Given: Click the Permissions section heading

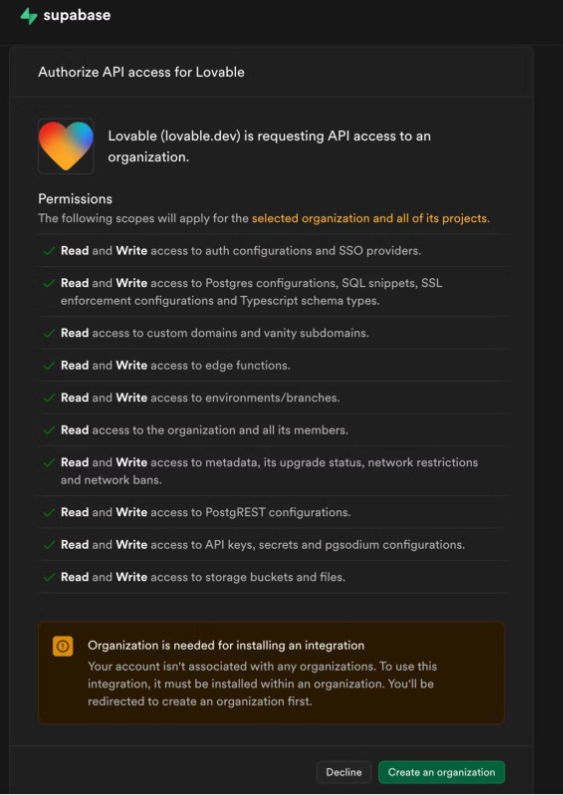Looking at the screenshot, I should pyautogui.click(x=75, y=199).
